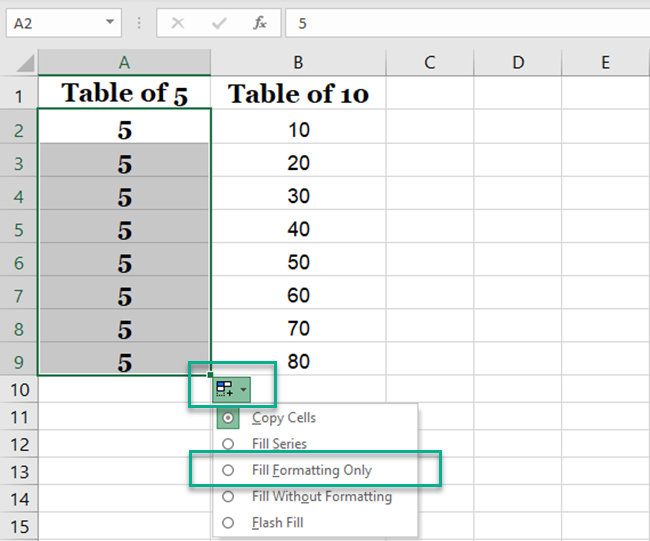Choose the Fill Series radio option
The image size is (650, 541).
point(229,443)
